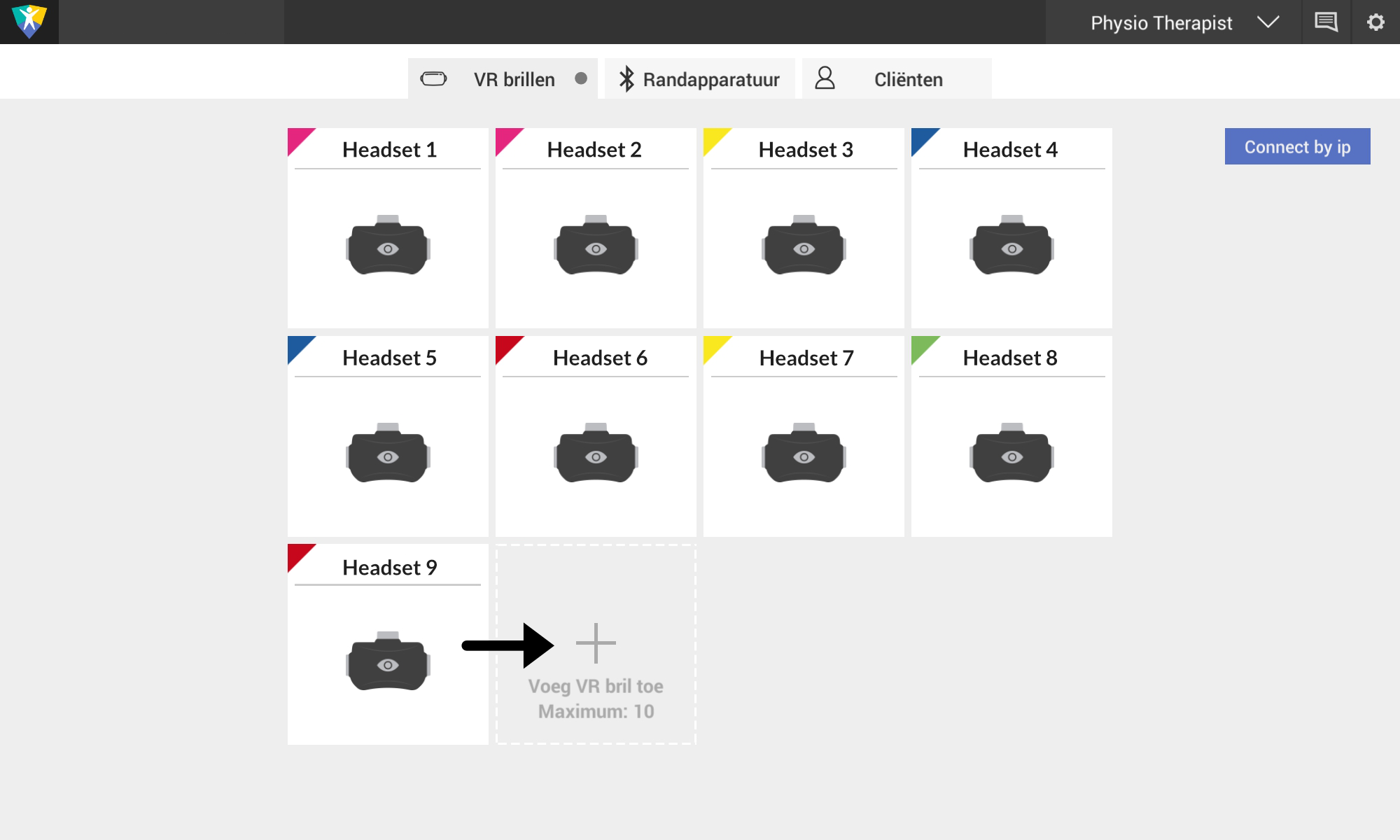The image size is (1400, 840).
Task: Click plus icon to add VR headset
Action: pos(596,643)
